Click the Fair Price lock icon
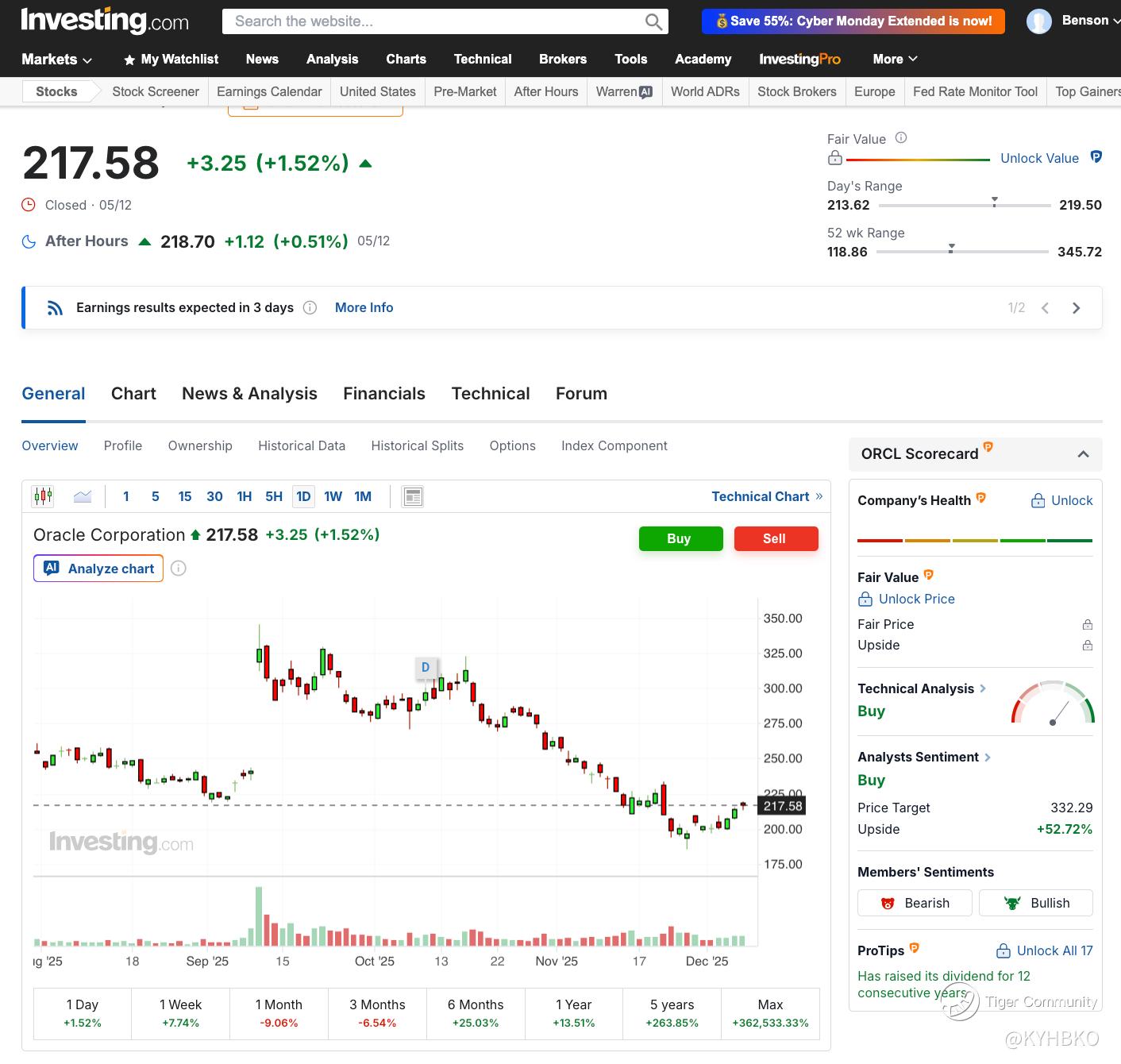Screen dimensions: 1121x1064 pos(1088,625)
